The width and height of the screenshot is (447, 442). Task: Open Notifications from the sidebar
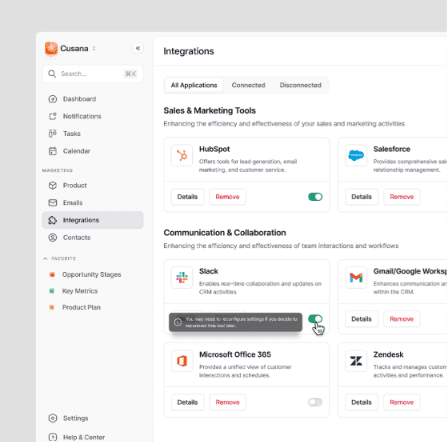[x=93, y=116]
